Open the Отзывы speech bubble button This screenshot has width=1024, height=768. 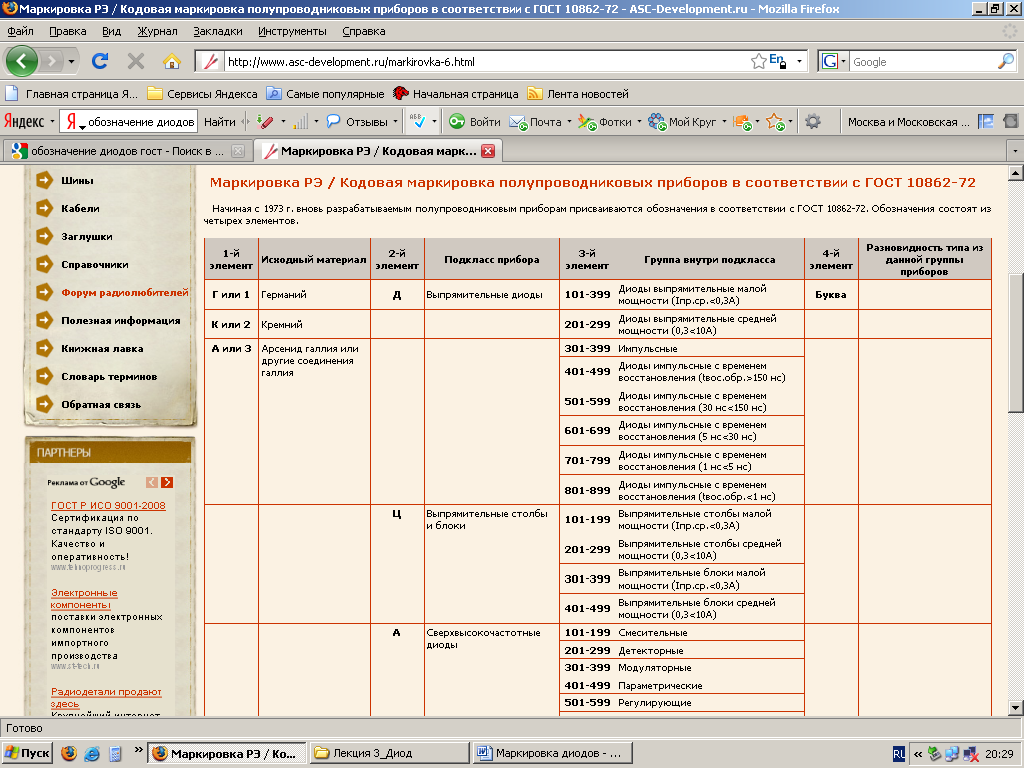click(358, 122)
